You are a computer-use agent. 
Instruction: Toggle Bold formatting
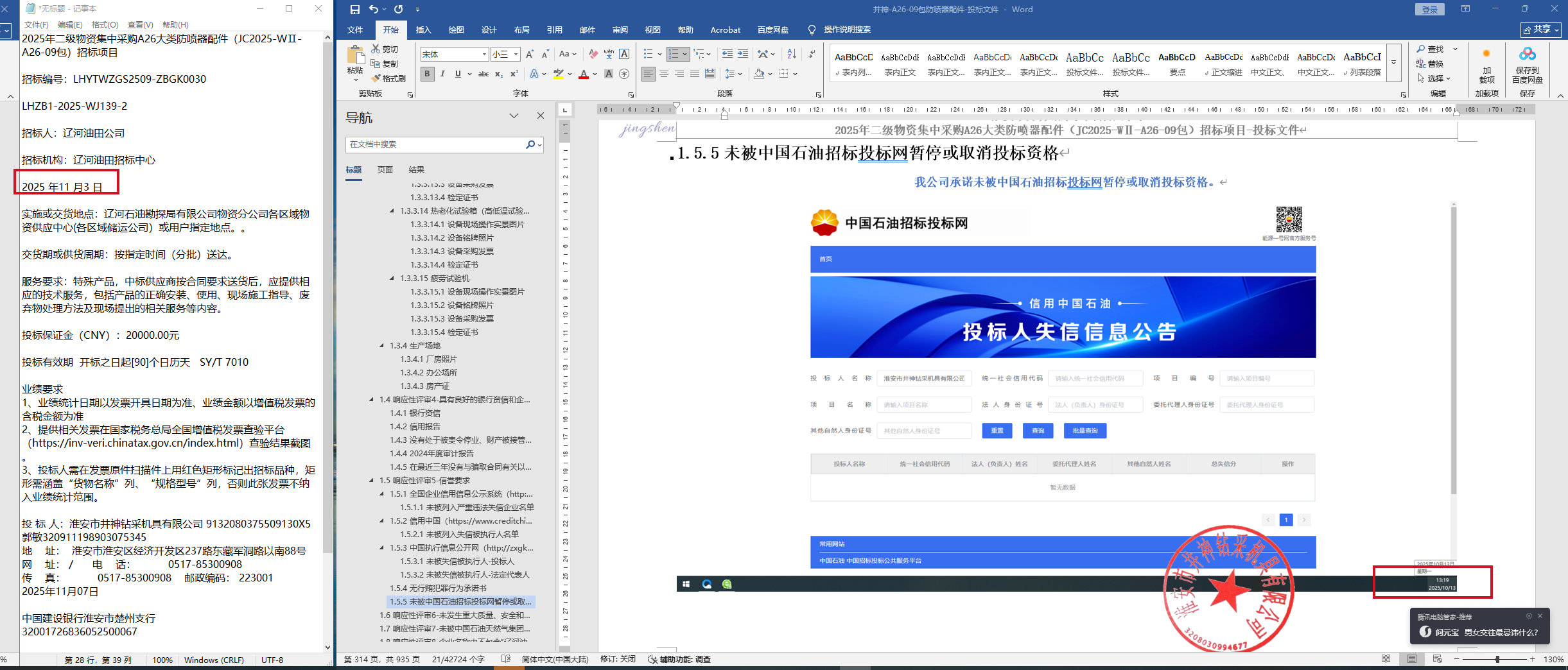(427, 74)
